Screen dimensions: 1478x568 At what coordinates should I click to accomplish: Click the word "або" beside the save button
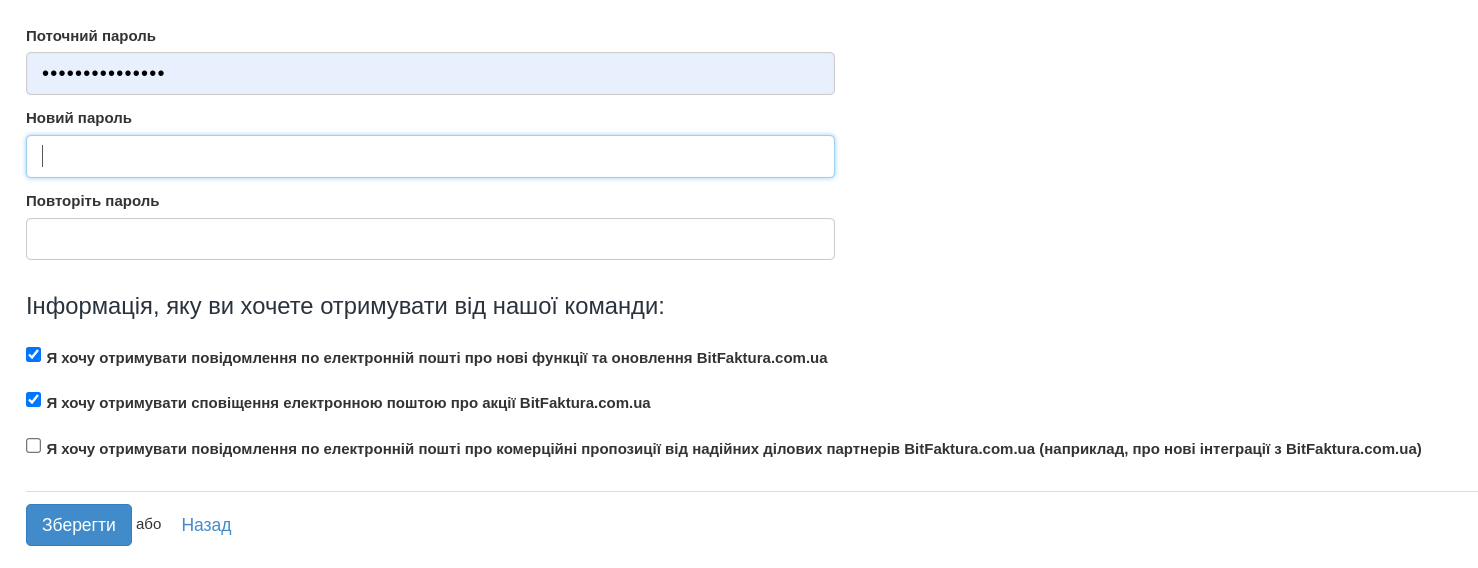click(x=148, y=524)
